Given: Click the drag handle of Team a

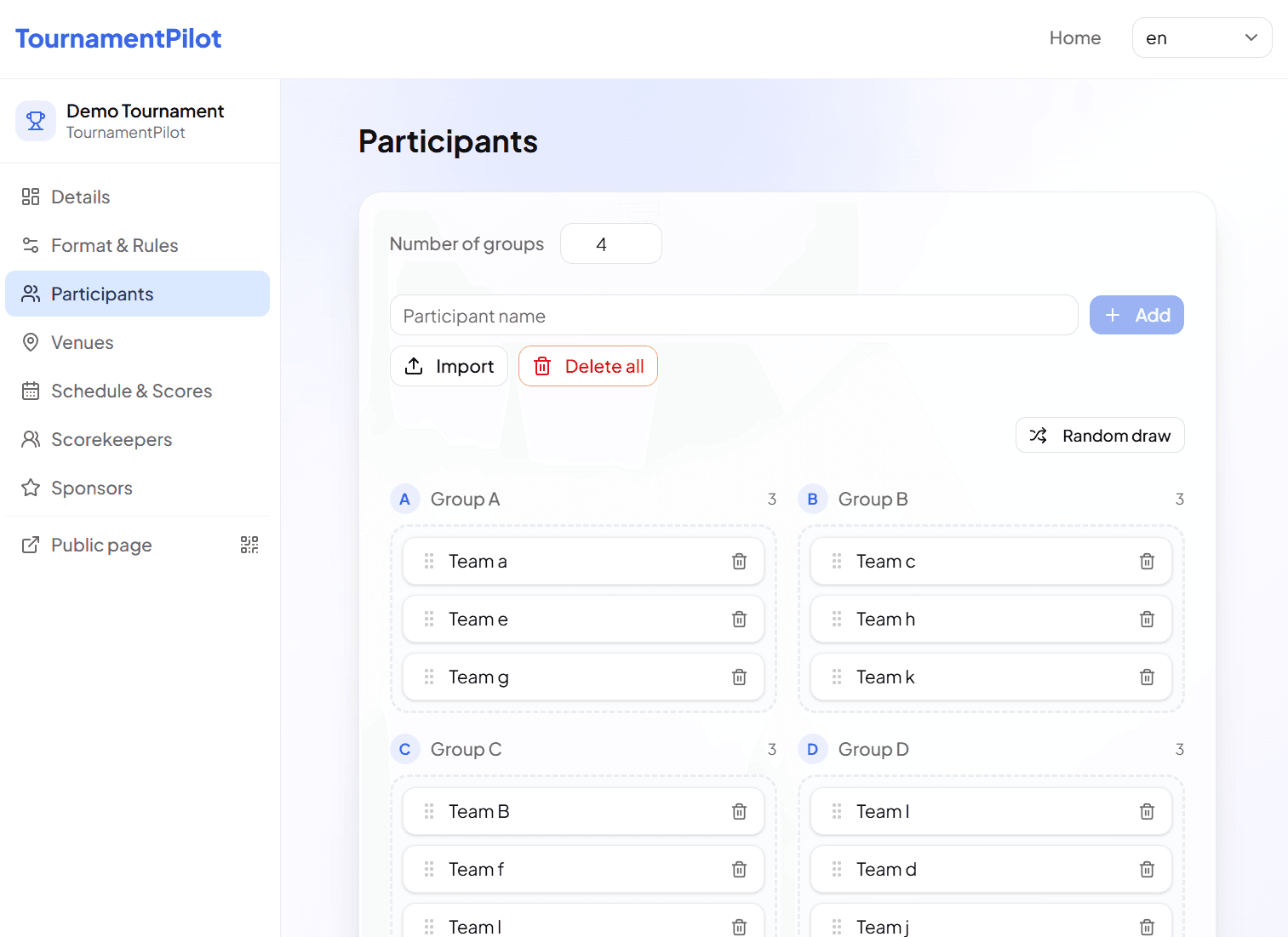Looking at the screenshot, I should (x=429, y=562).
